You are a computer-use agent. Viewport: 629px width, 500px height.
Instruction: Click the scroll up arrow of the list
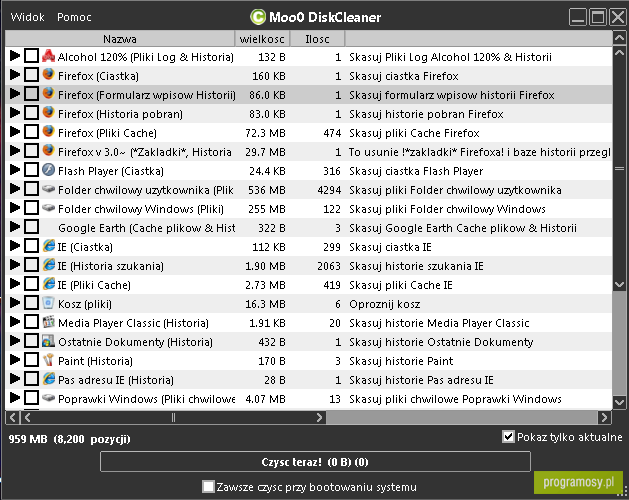pos(619,39)
